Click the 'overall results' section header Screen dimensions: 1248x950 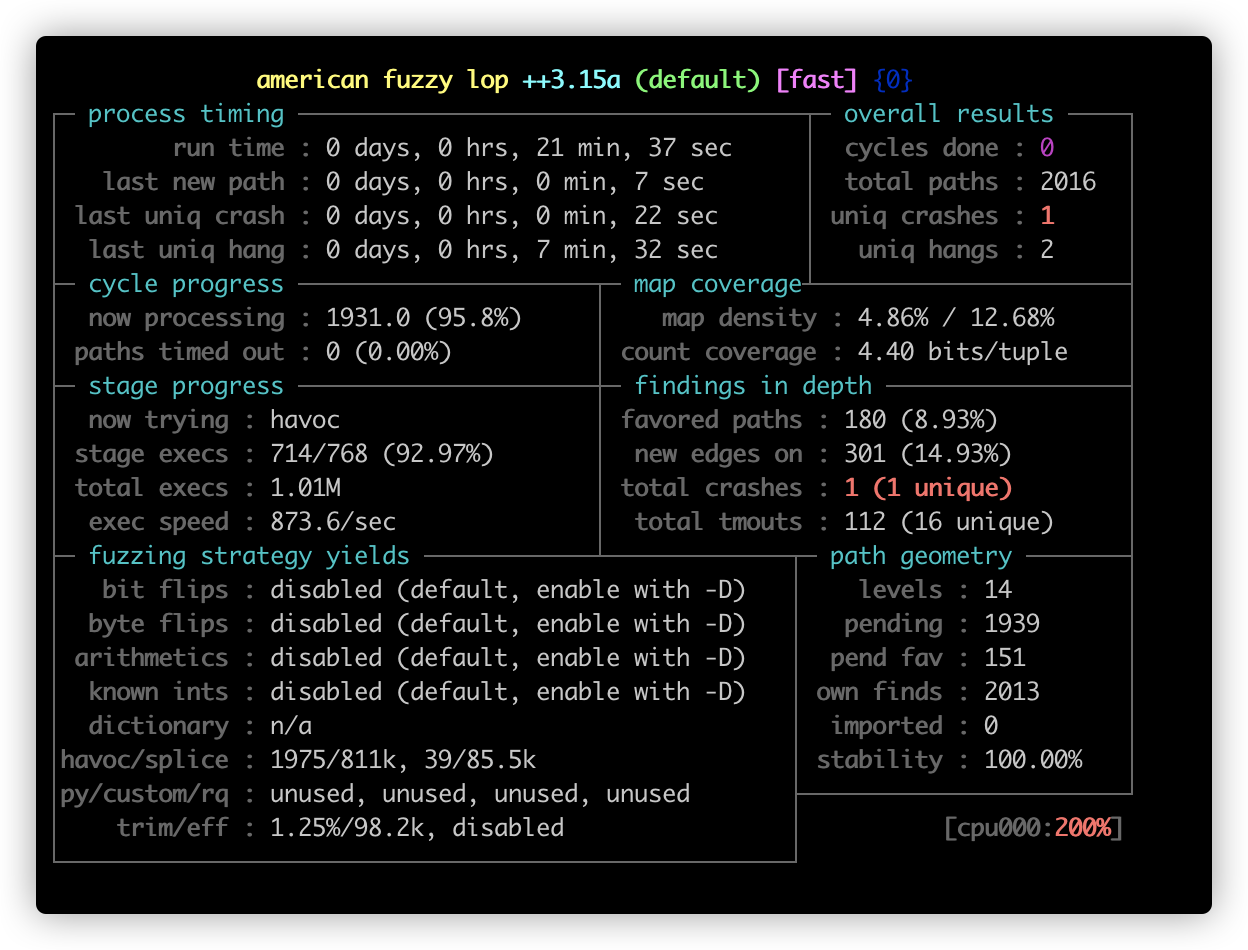point(949,114)
